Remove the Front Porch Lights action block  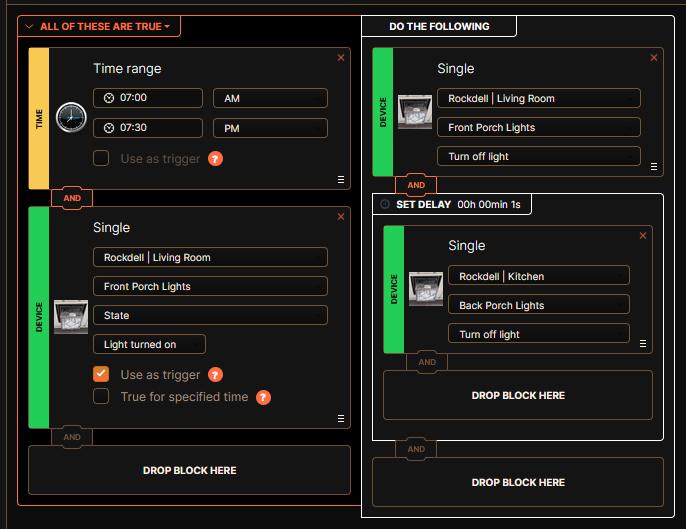pos(654,58)
